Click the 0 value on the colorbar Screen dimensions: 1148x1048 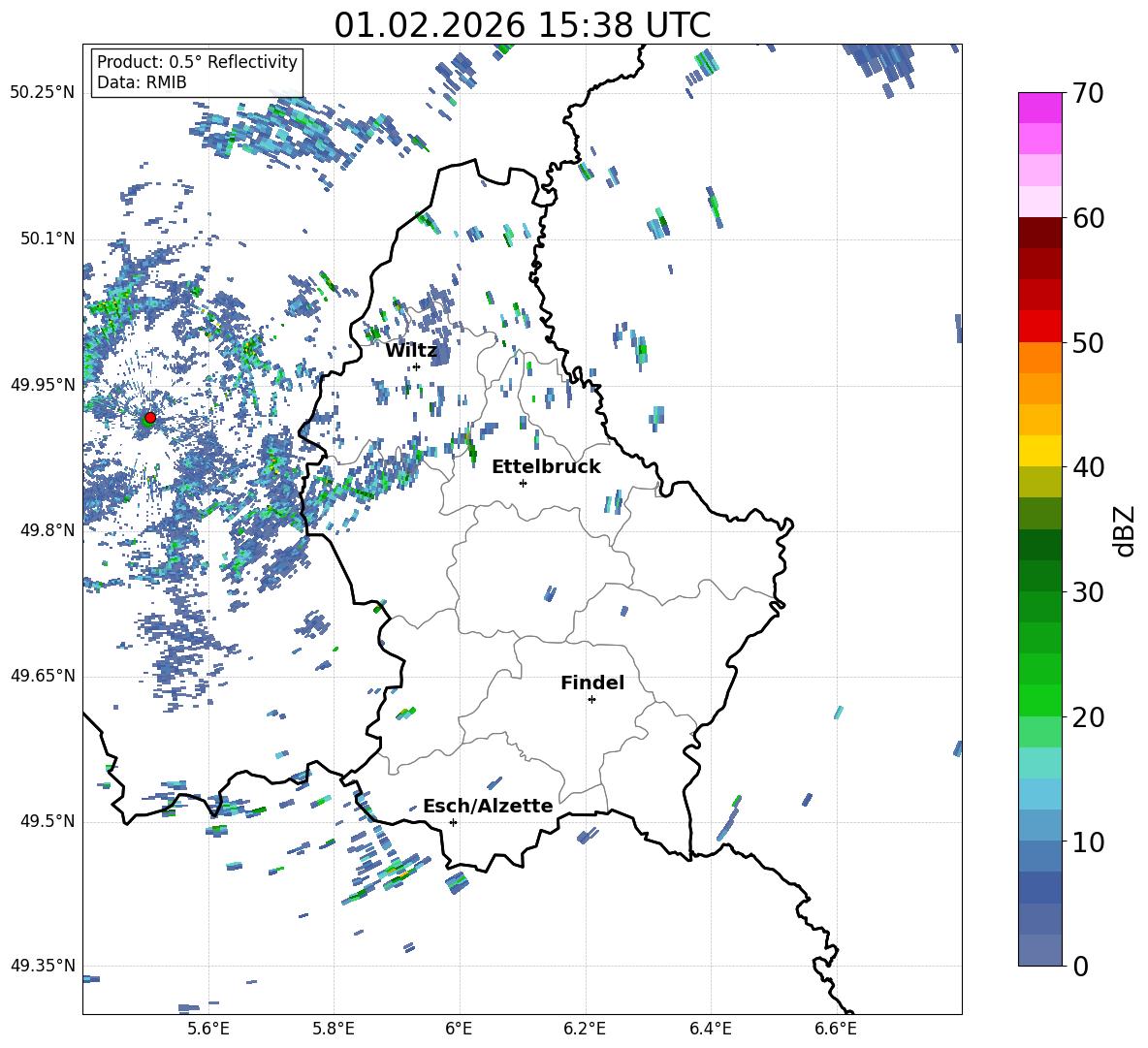(1080, 966)
